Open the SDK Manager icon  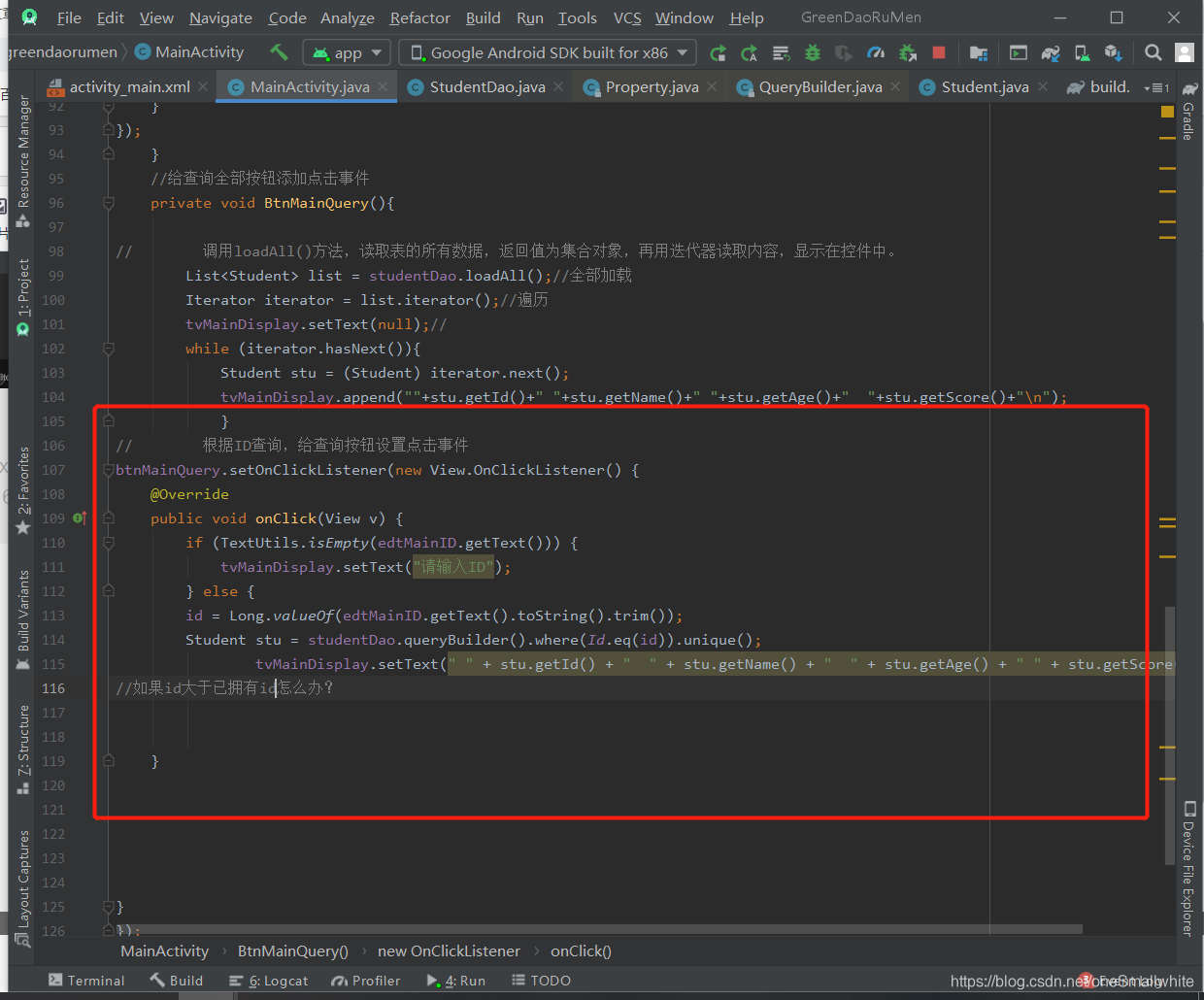tap(1114, 53)
